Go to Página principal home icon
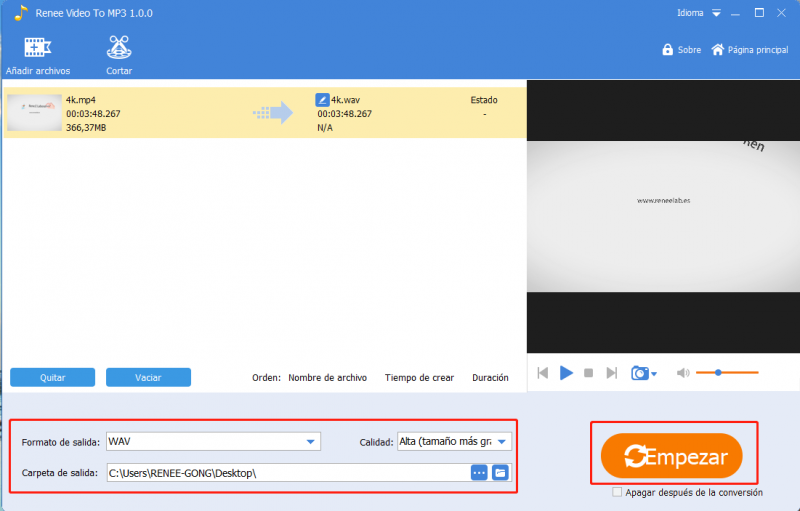This screenshot has width=800, height=511. pyautogui.click(x=718, y=49)
